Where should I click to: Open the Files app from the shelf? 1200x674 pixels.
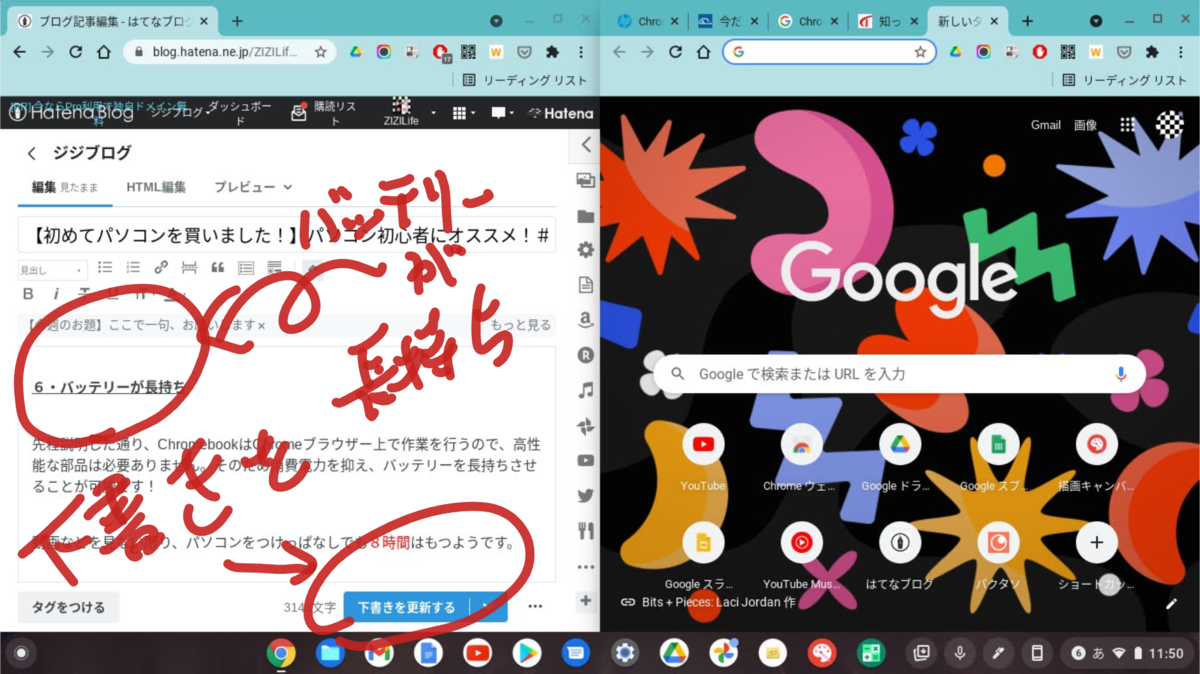(x=330, y=654)
